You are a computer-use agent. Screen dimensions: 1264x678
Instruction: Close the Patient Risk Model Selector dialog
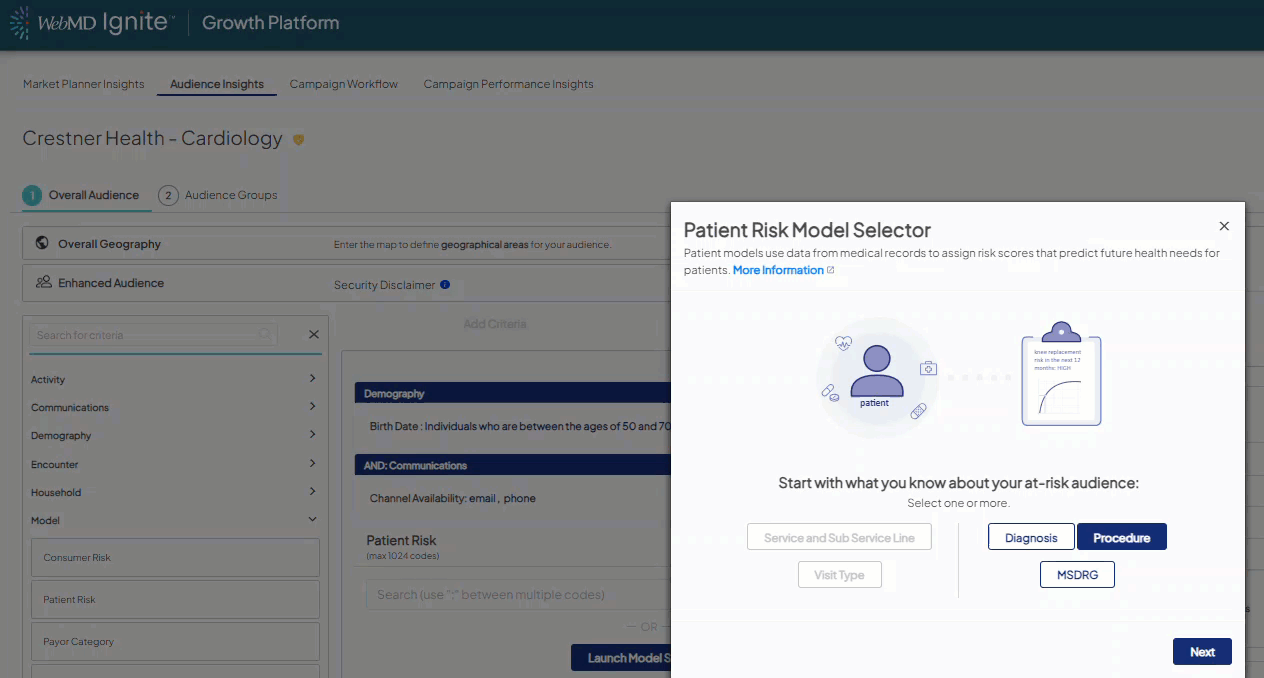pyautogui.click(x=1224, y=226)
